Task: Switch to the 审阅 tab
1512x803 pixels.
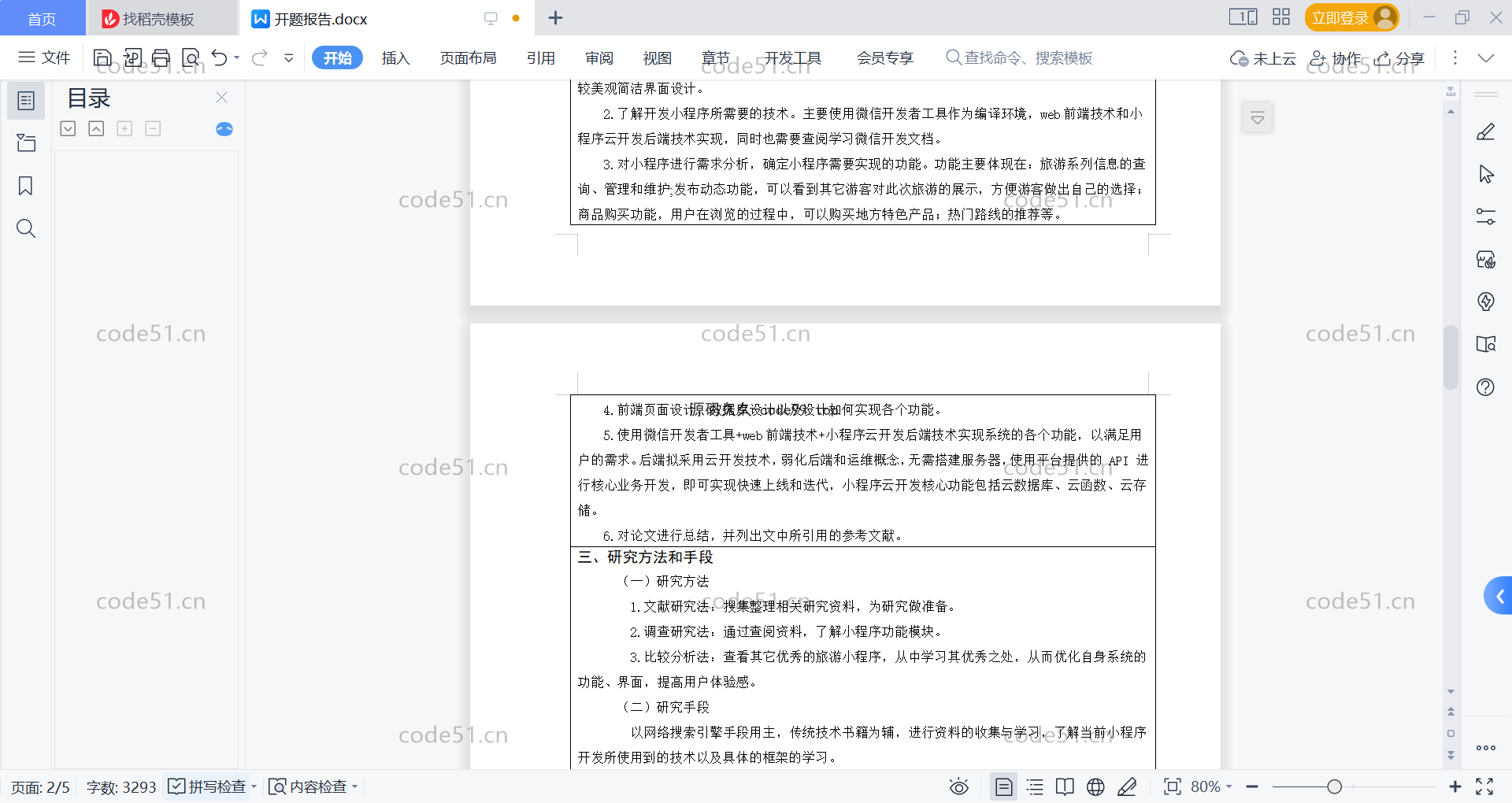Action: pyautogui.click(x=598, y=57)
